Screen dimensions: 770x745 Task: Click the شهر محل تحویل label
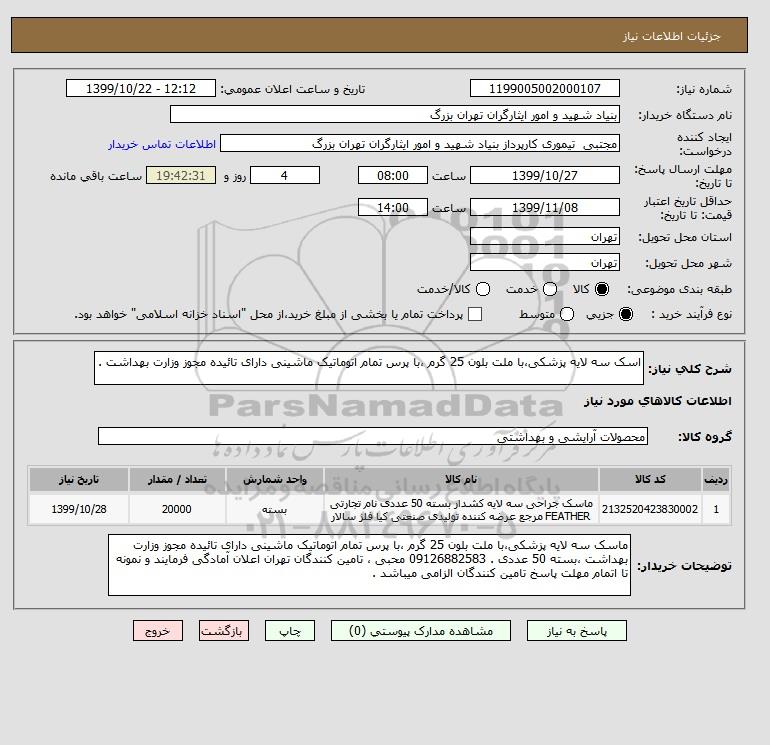tap(688, 263)
